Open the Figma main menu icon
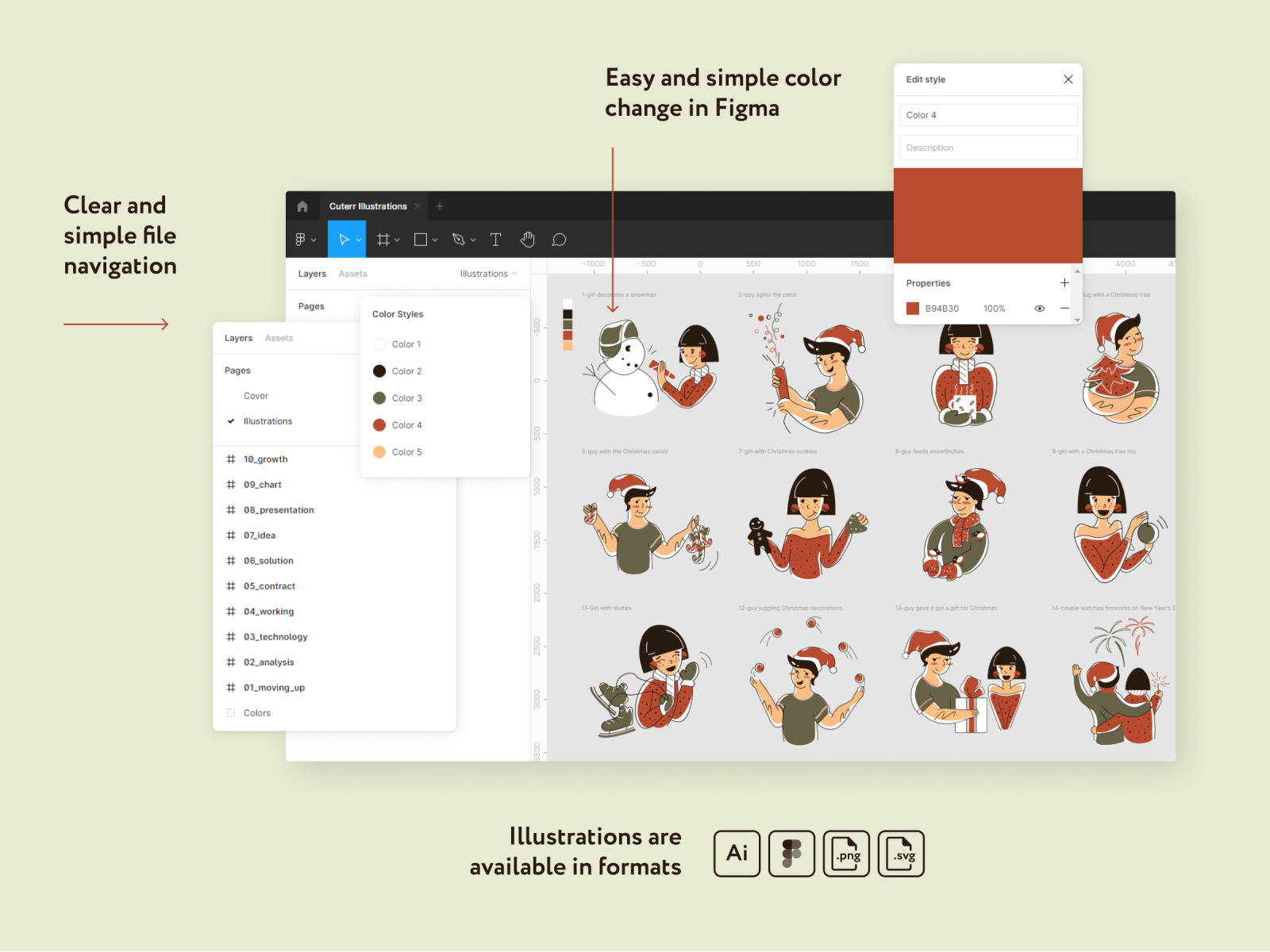 coord(301,240)
